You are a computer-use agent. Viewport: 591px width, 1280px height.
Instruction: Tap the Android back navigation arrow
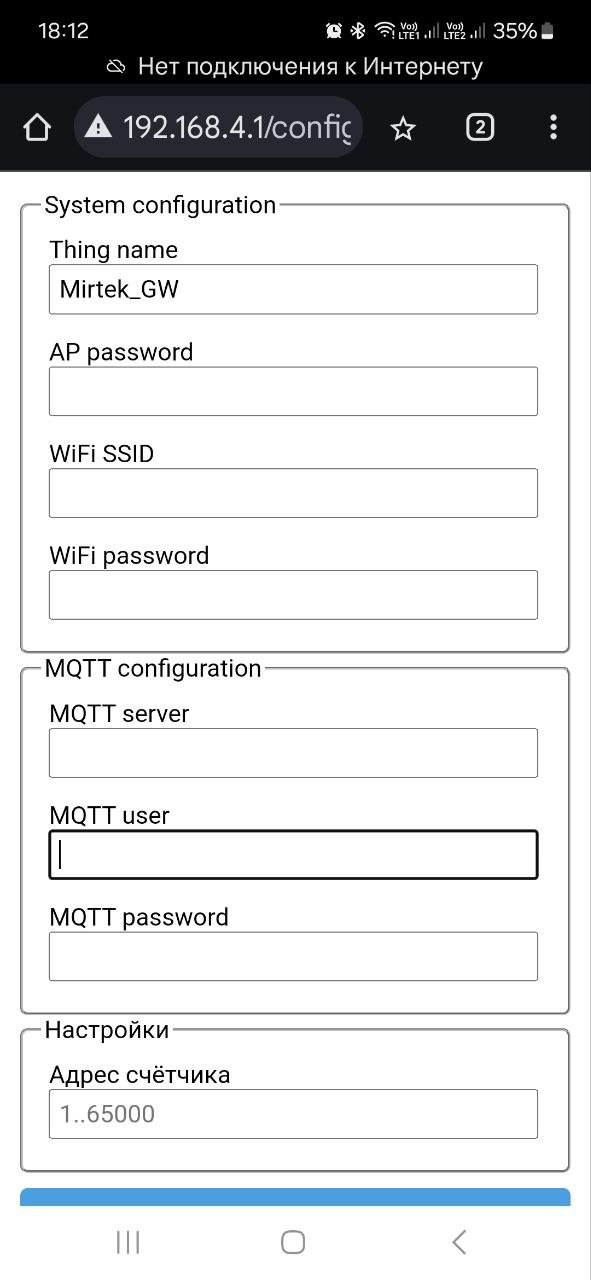coord(459,1242)
